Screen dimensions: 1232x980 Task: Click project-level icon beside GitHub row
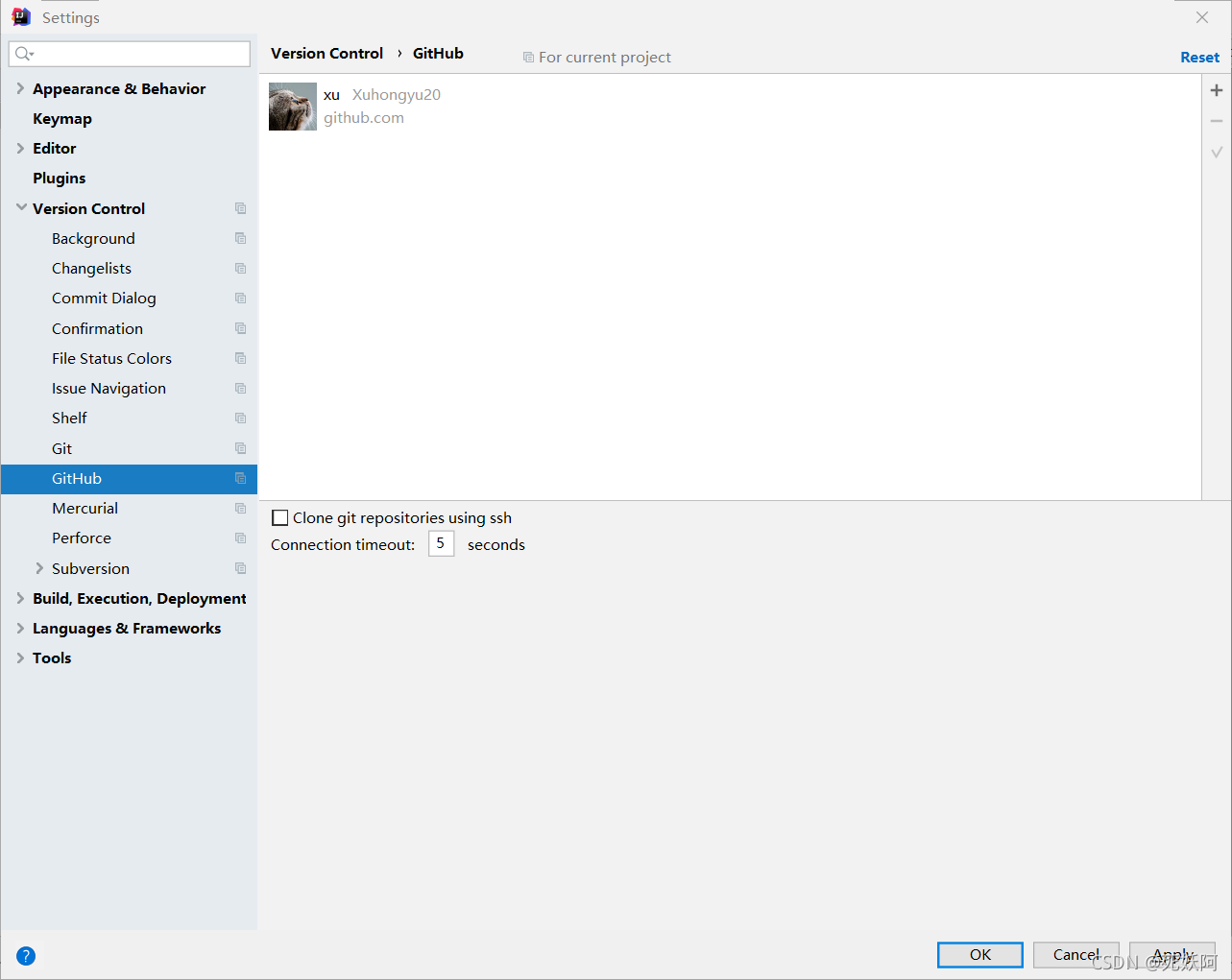click(240, 478)
